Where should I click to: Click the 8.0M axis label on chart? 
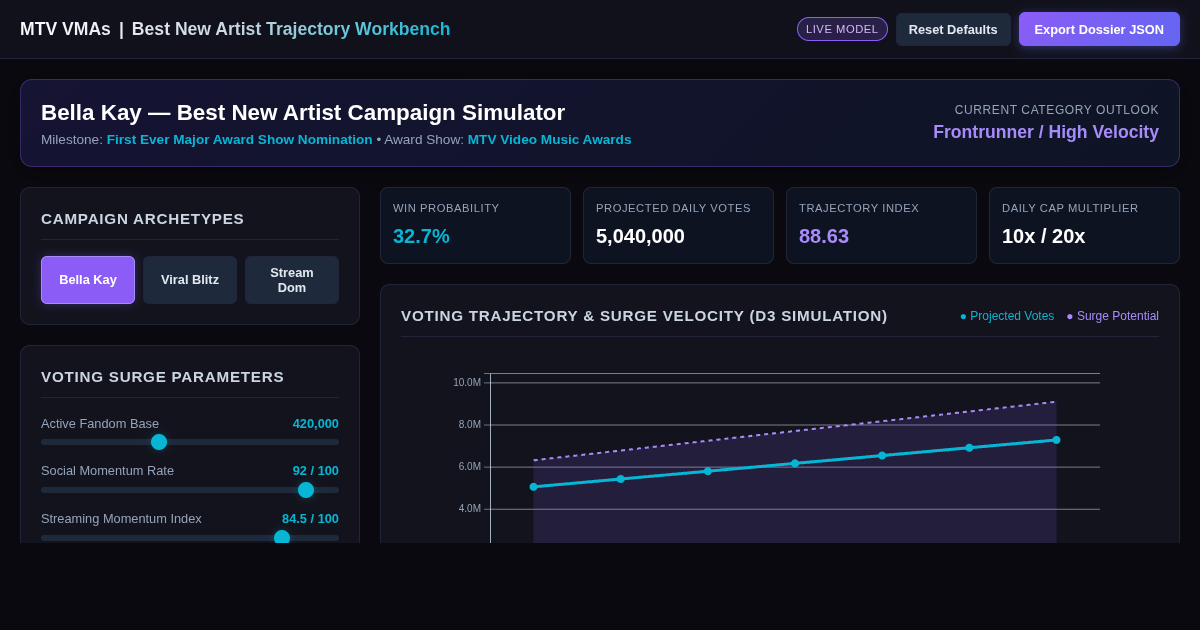pyautogui.click(x=470, y=425)
